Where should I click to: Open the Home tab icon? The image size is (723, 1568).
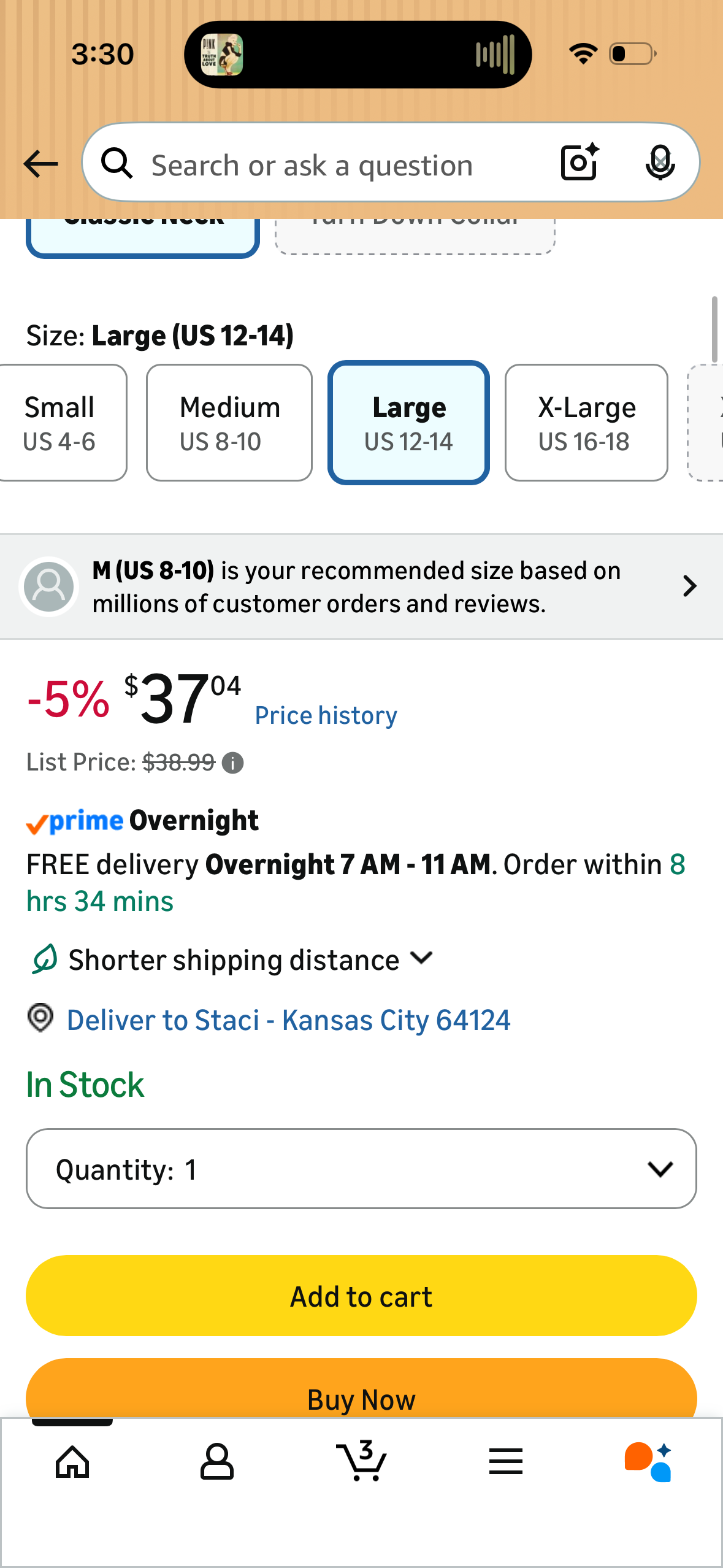pyautogui.click(x=72, y=1462)
